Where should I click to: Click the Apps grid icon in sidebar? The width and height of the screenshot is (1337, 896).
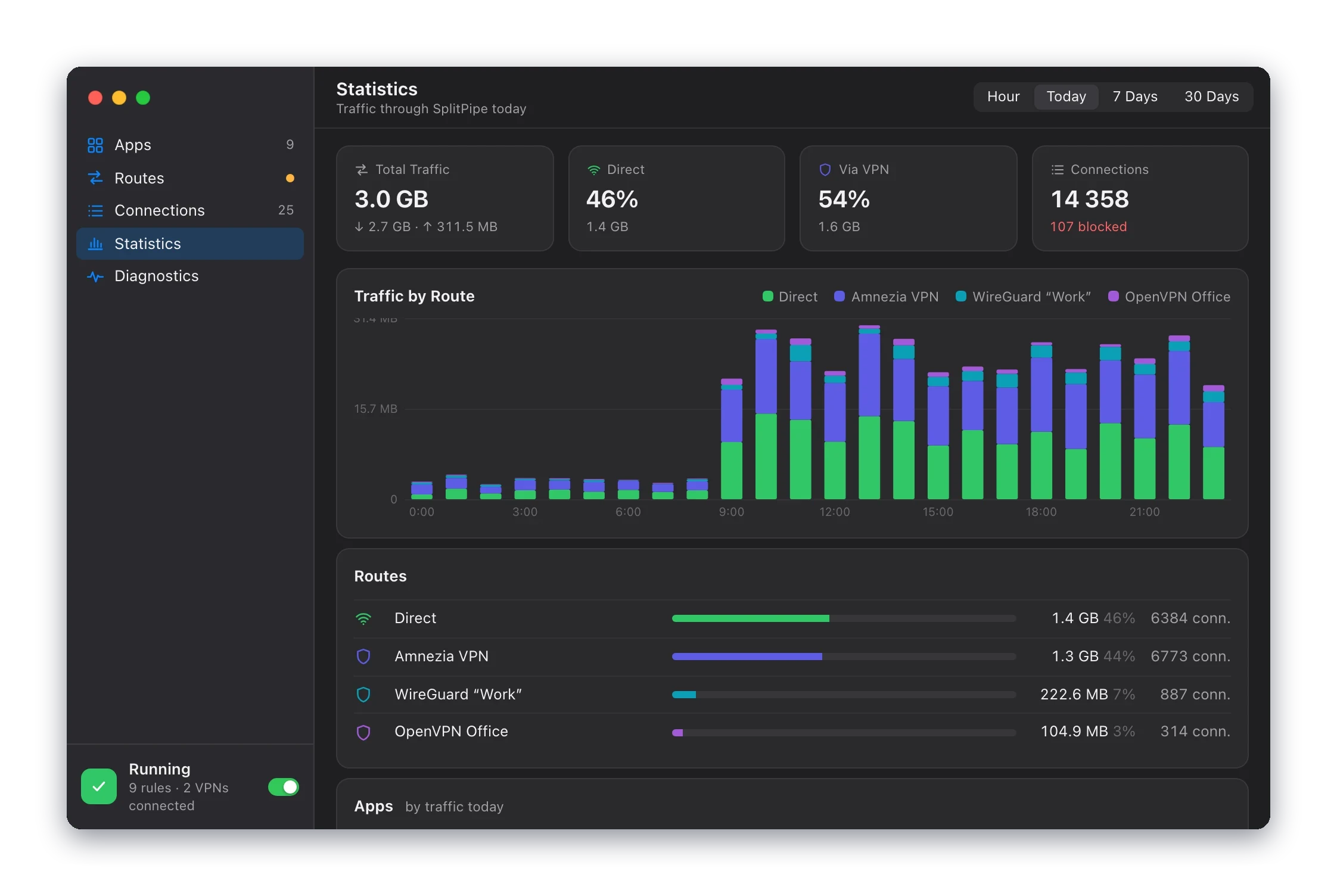click(x=95, y=145)
